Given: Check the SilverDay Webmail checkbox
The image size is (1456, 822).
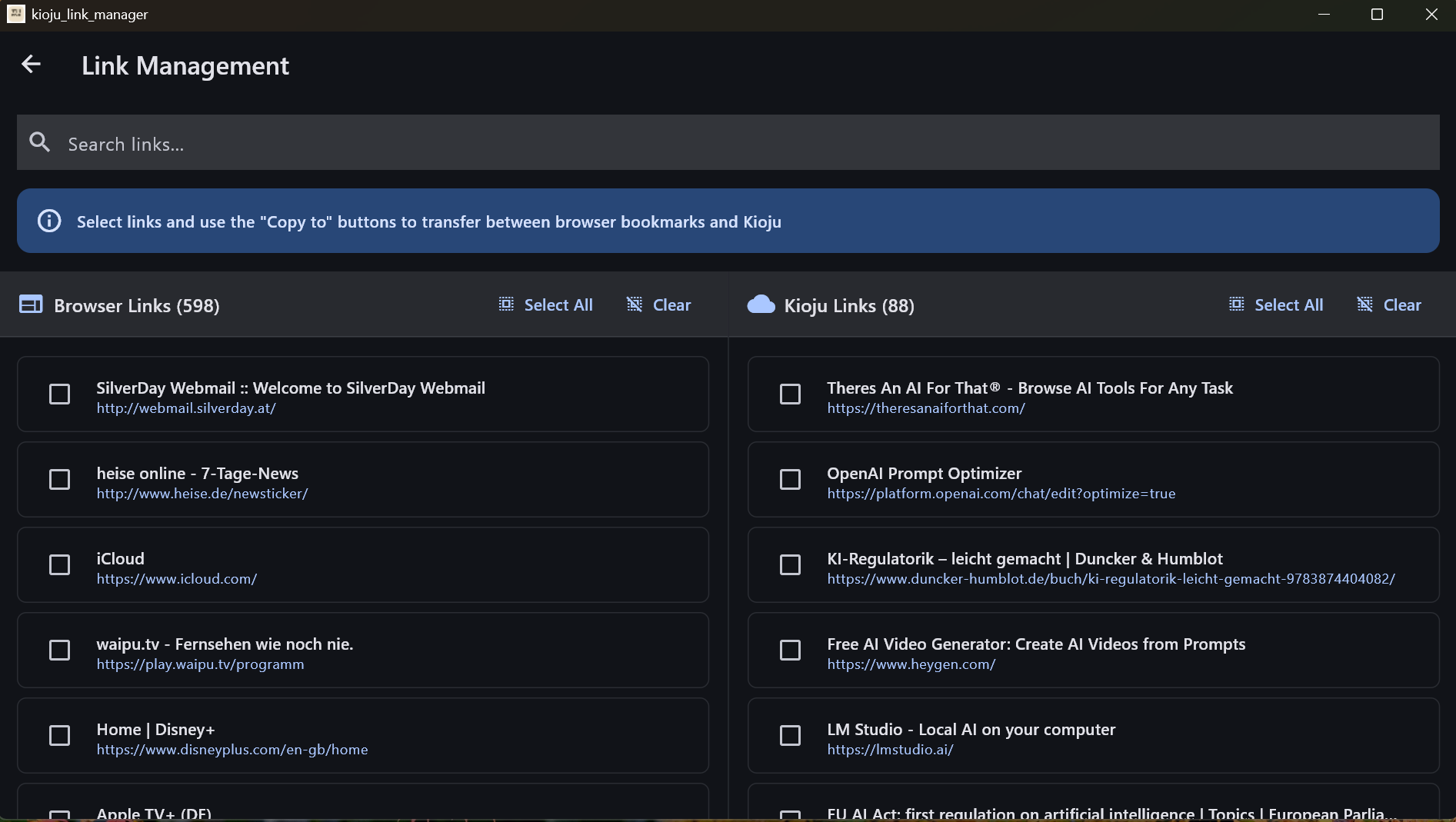Looking at the screenshot, I should (x=59, y=394).
